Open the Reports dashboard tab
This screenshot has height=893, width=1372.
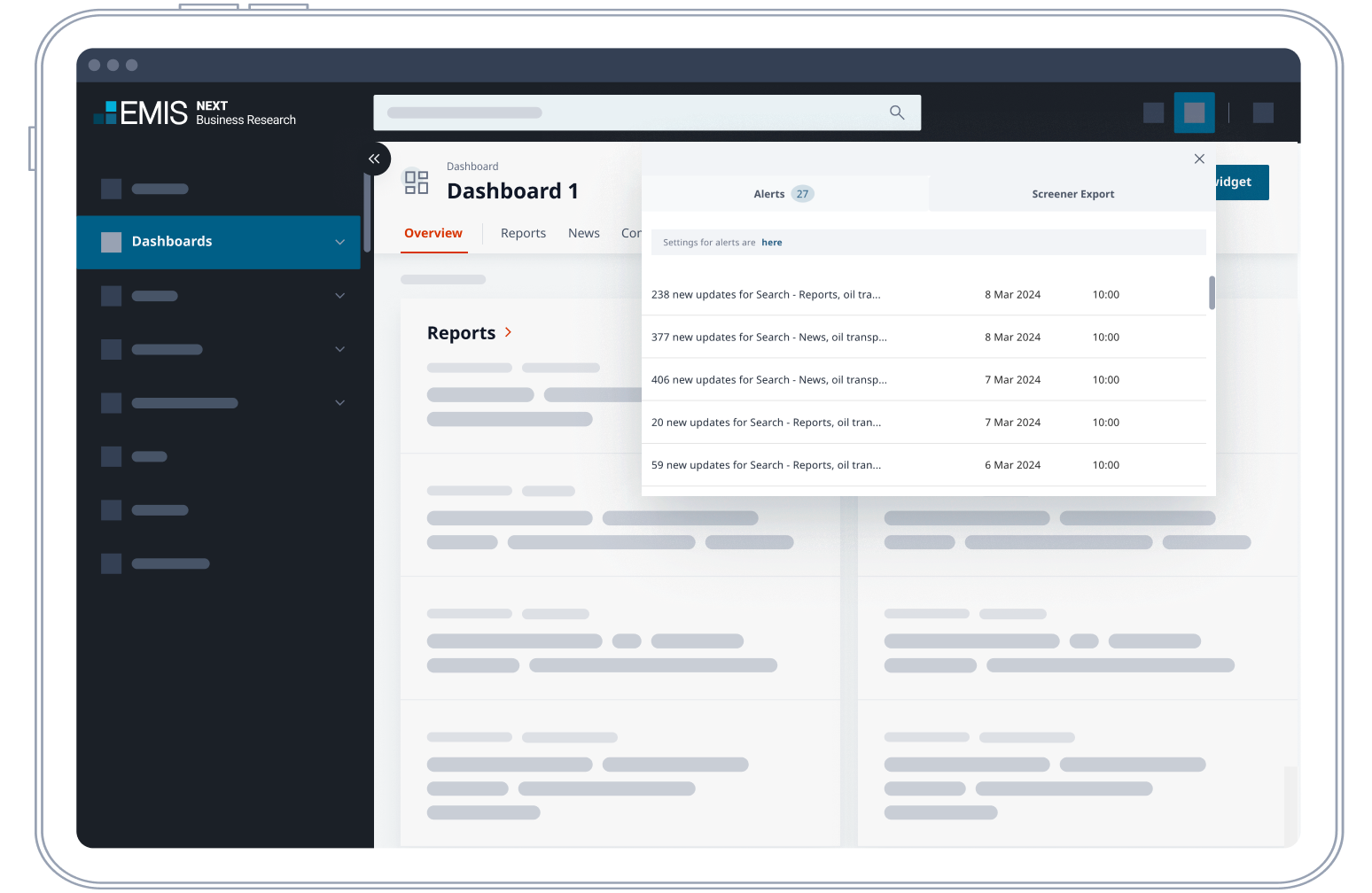pos(523,233)
